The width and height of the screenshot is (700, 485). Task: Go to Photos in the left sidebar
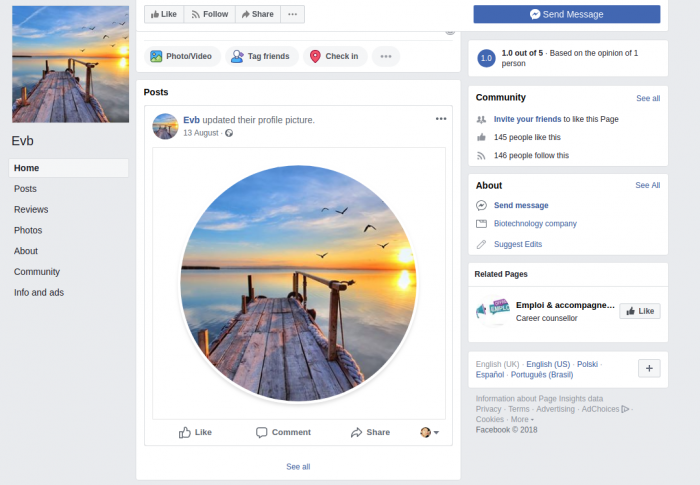tap(28, 230)
